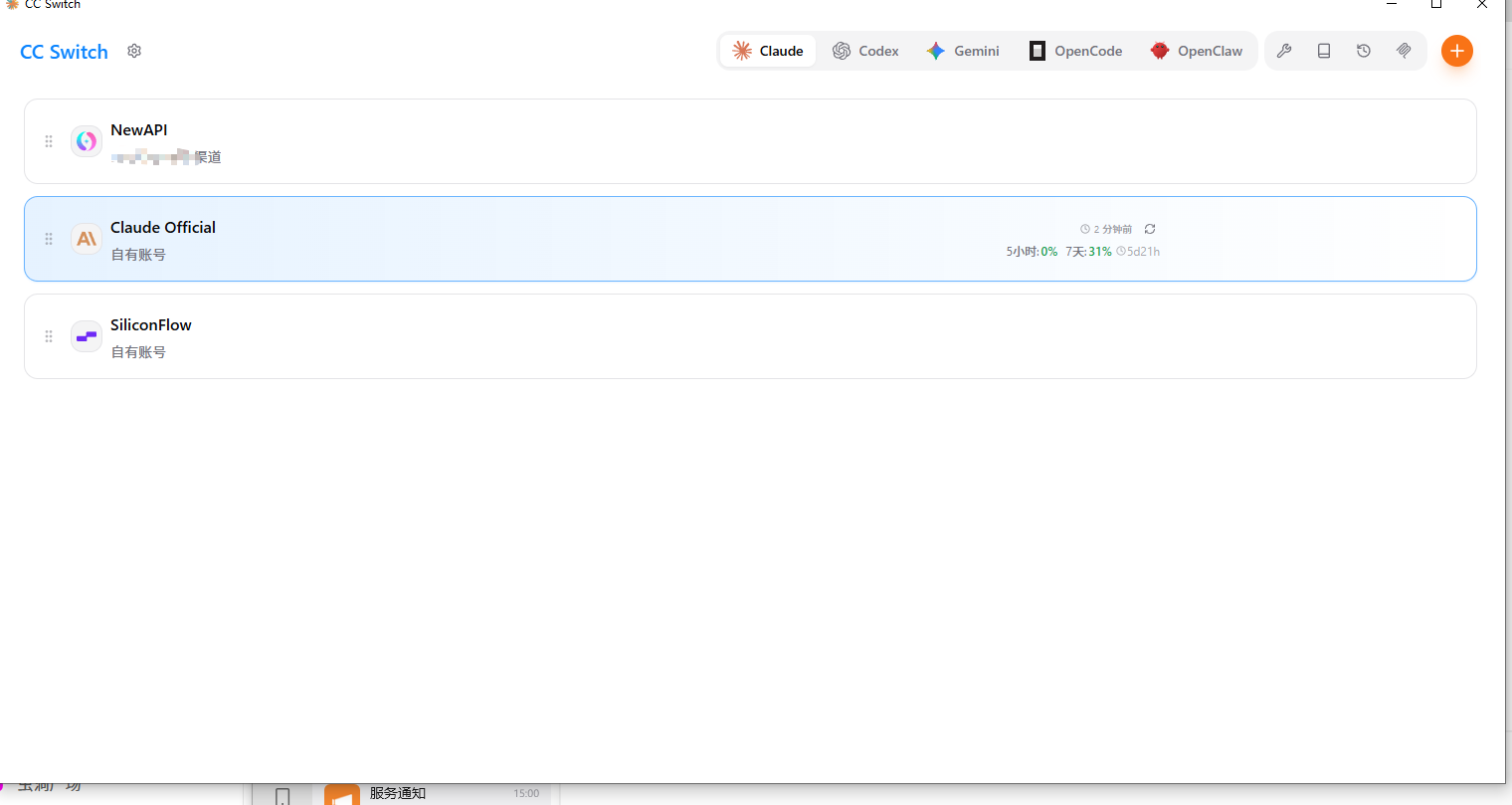Open the wrench tools icon
The height and width of the screenshot is (805, 1512).
pos(1284,51)
